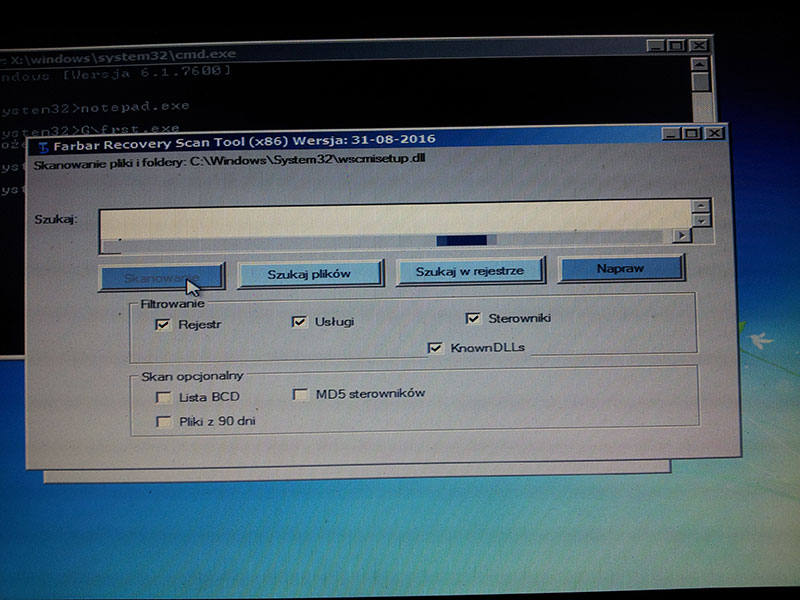The image size is (800, 600).
Task: Maximize the Farbar Recovery Scan Tool window
Action: coord(692,133)
